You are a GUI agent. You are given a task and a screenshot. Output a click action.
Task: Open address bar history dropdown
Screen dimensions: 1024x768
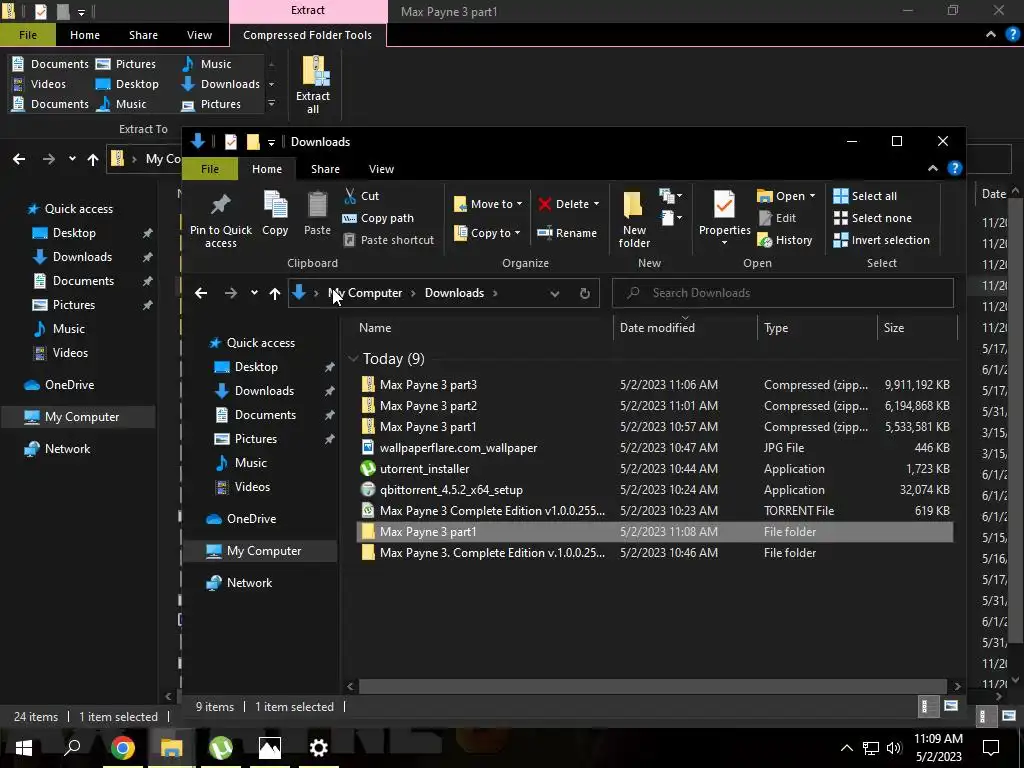tap(554, 293)
